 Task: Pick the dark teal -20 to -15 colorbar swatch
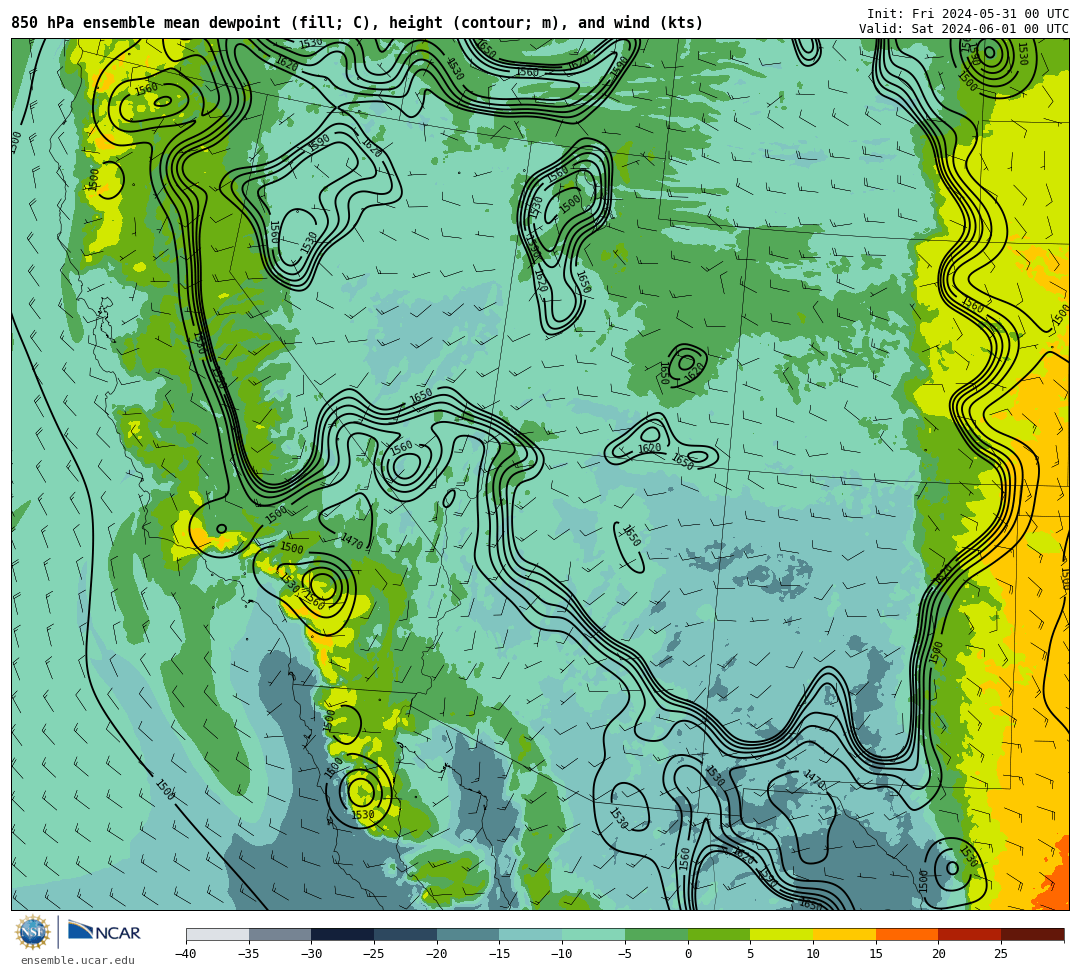[468, 934]
